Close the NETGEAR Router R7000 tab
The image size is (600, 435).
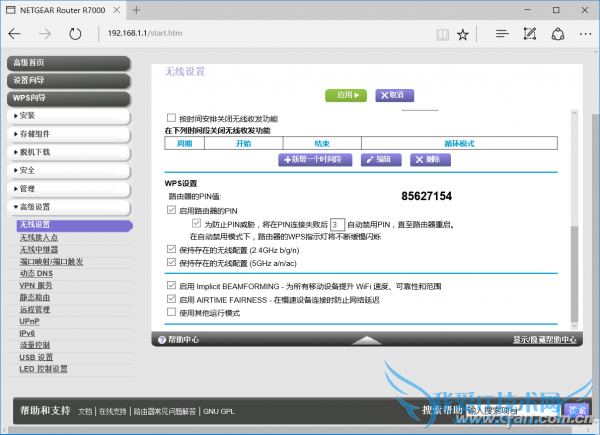pyautogui.click(x=117, y=10)
